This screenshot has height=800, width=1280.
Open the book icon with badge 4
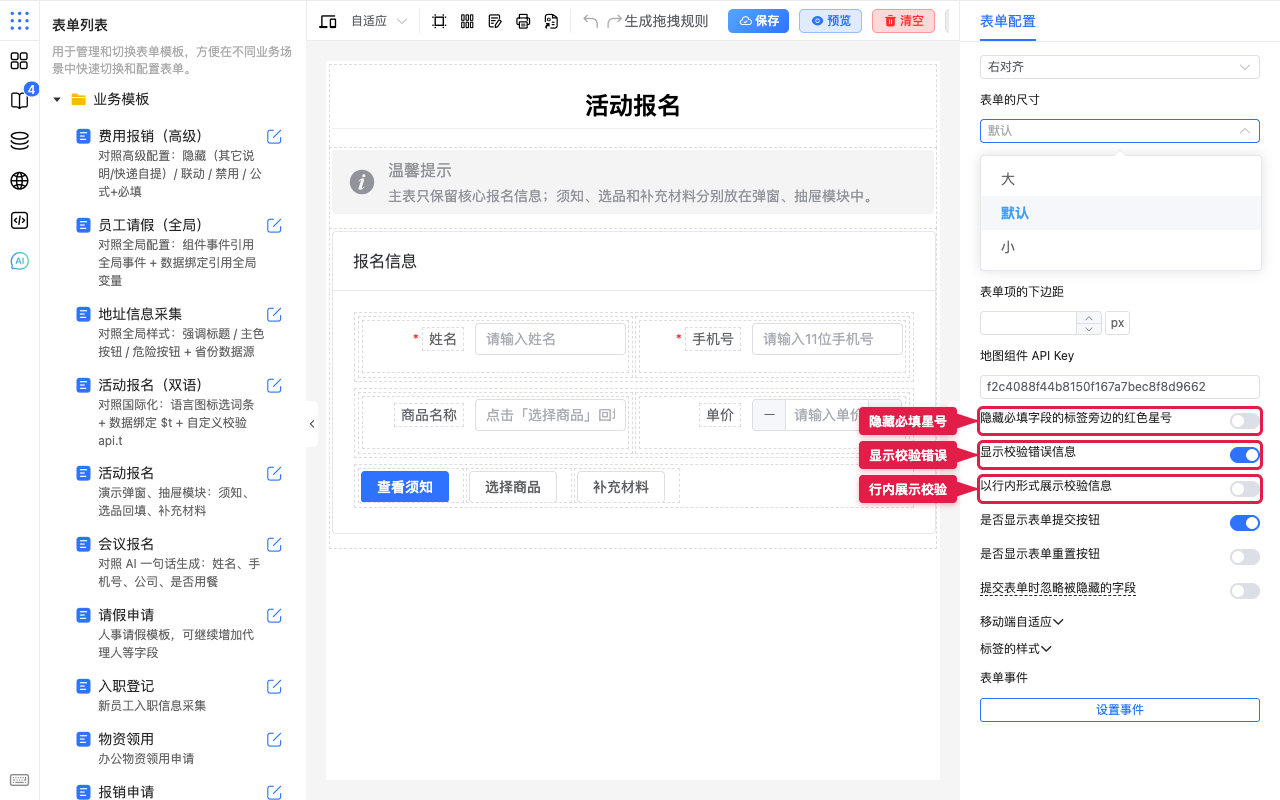coord(19,101)
